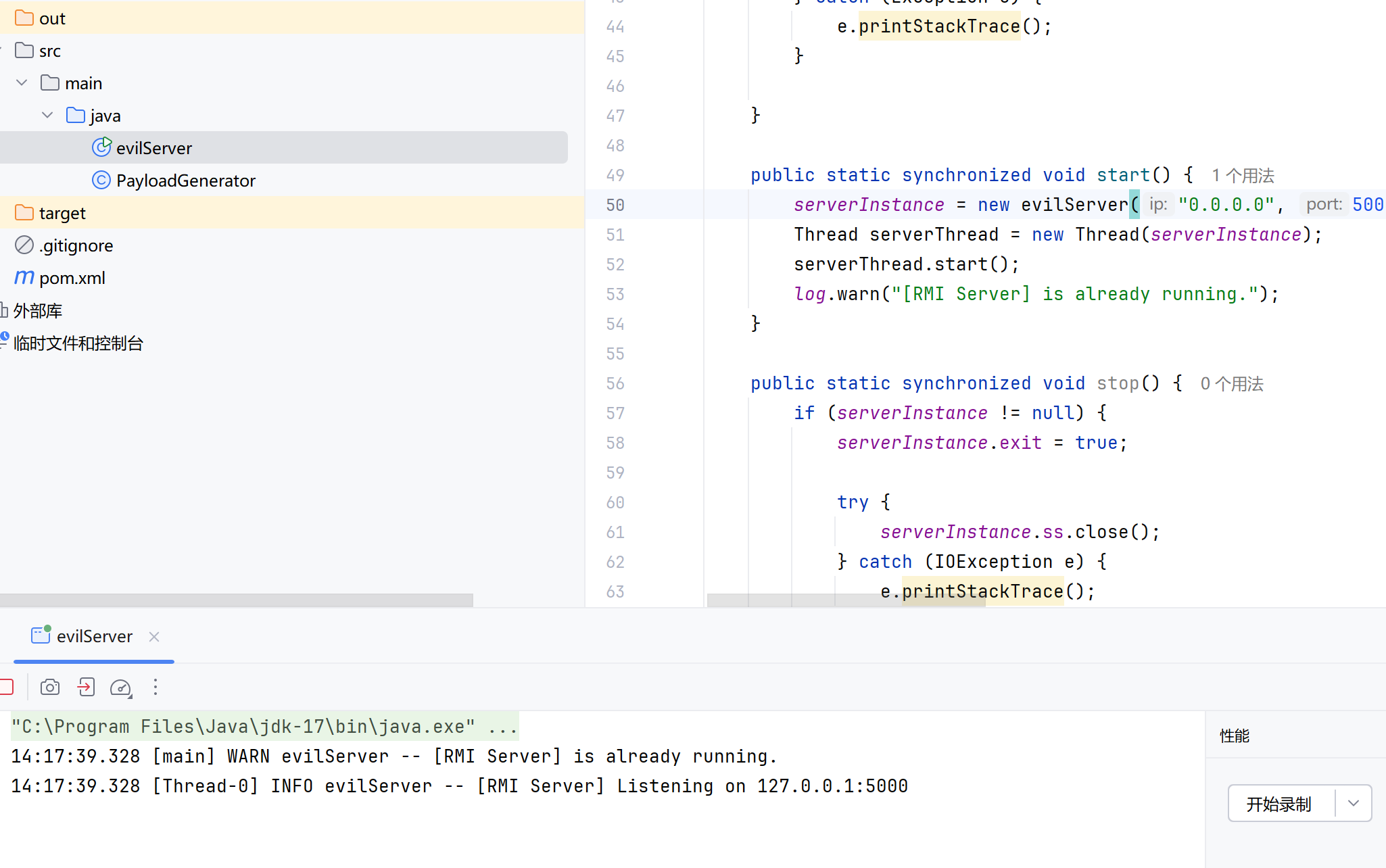Open the run toolbar three-dot menu

(x=156, y=688)
